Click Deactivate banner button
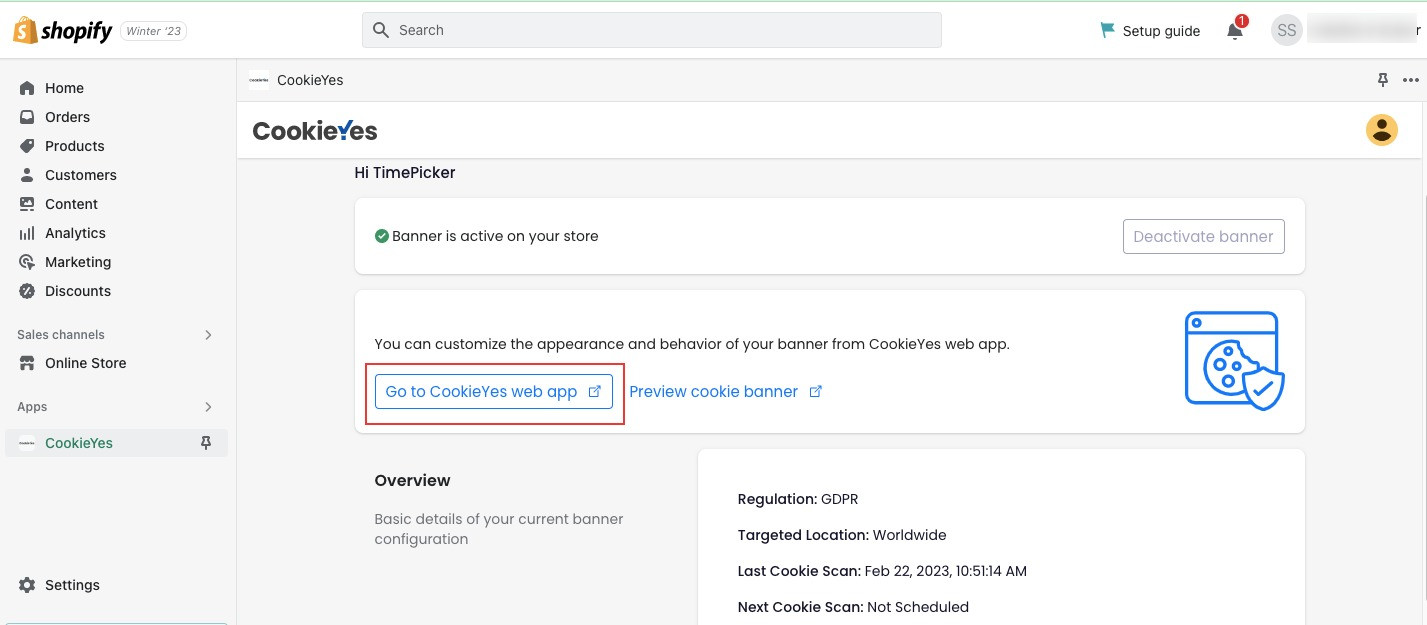The image size is (1427, 625). 1204,237
